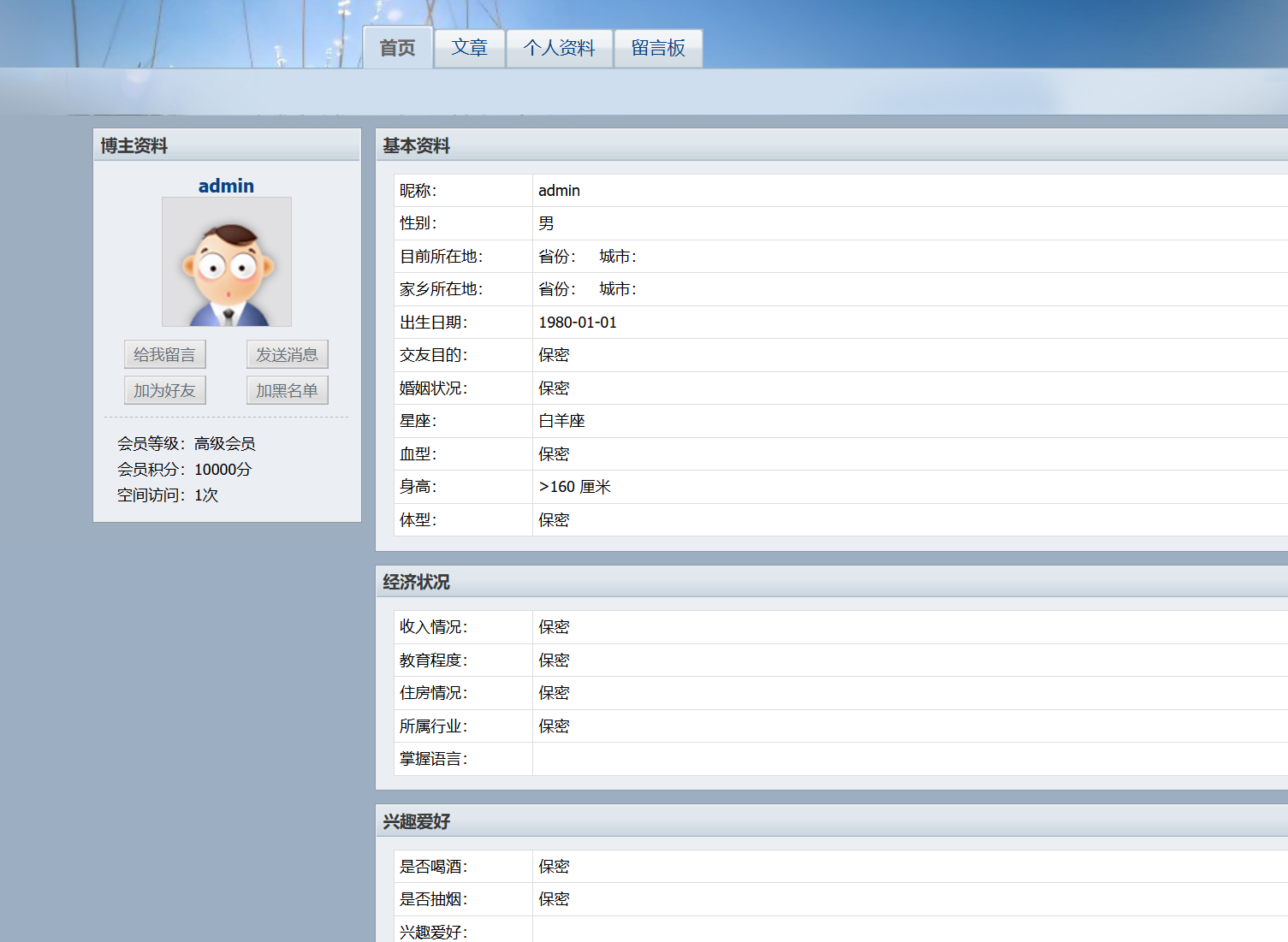
Task: Select the 经济状况 section header
Action: click(416, 582)
